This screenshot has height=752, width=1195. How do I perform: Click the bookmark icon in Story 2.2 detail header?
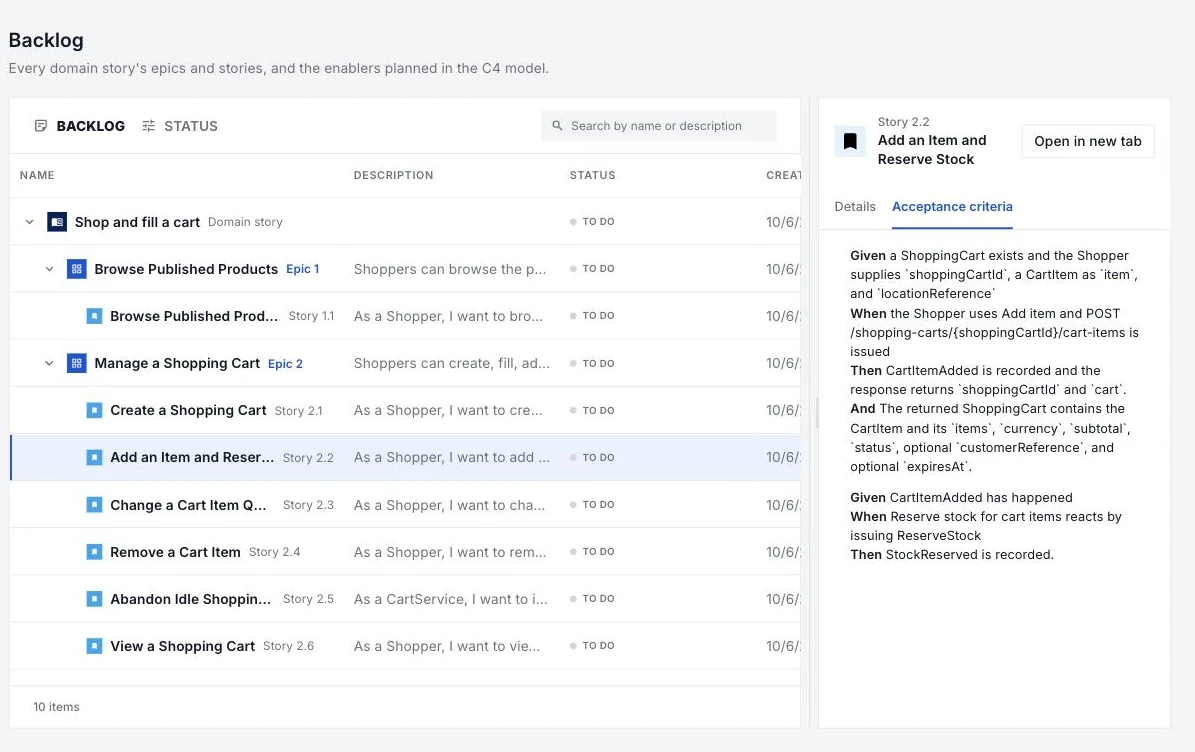851,141
